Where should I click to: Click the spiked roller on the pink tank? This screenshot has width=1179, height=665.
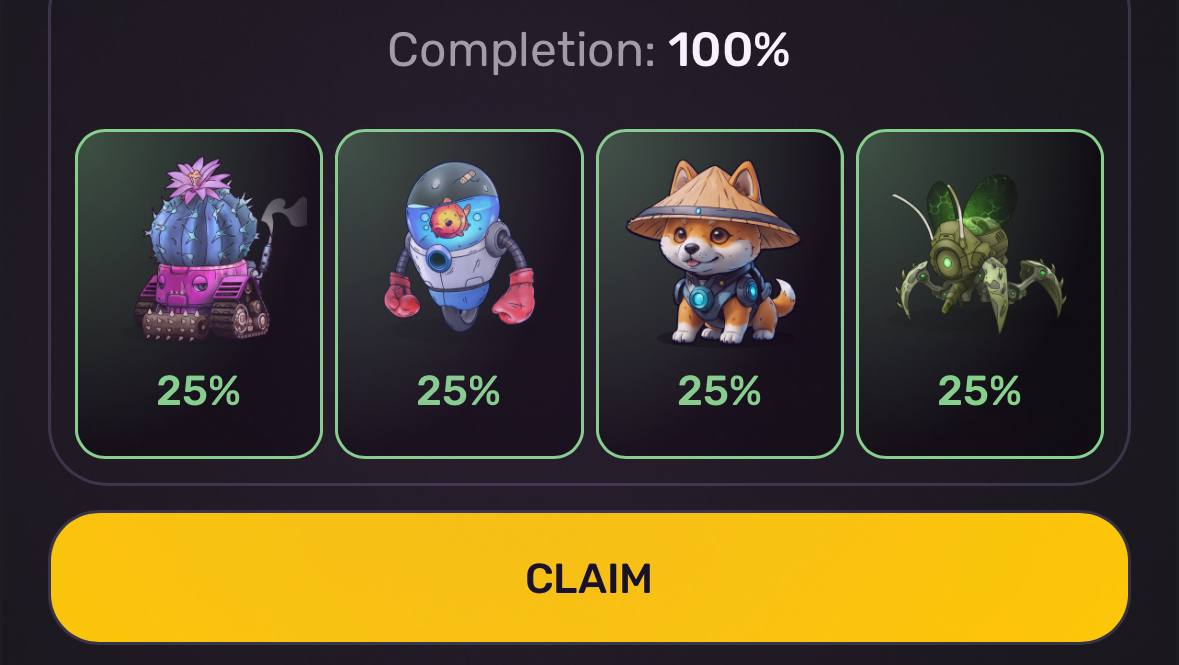pyautogui.click(x=174, y=323)
